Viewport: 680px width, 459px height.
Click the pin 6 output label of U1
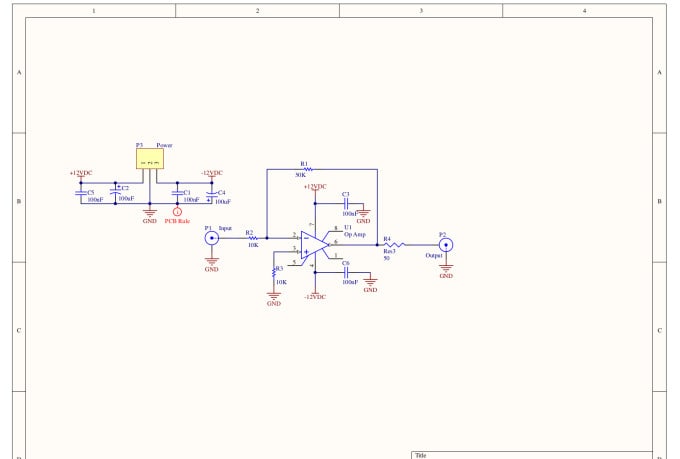(336, 242)
